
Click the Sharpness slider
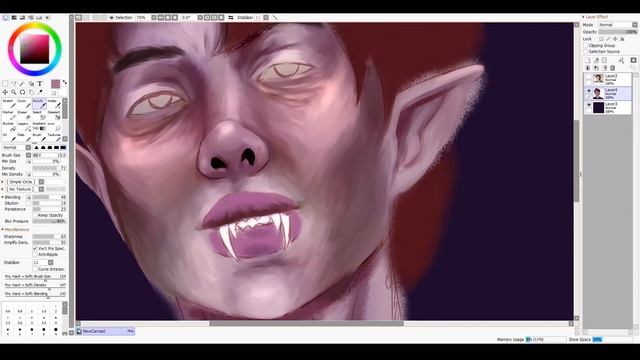[49, 236]
